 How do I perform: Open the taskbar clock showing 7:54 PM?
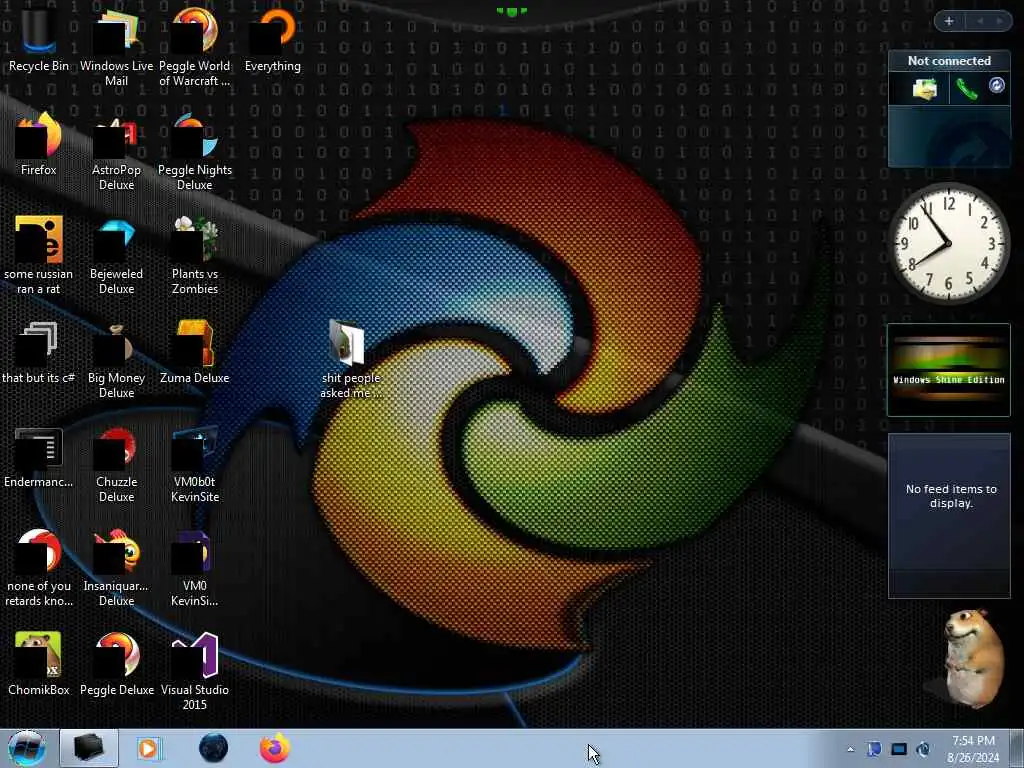(x=973, y=749)
